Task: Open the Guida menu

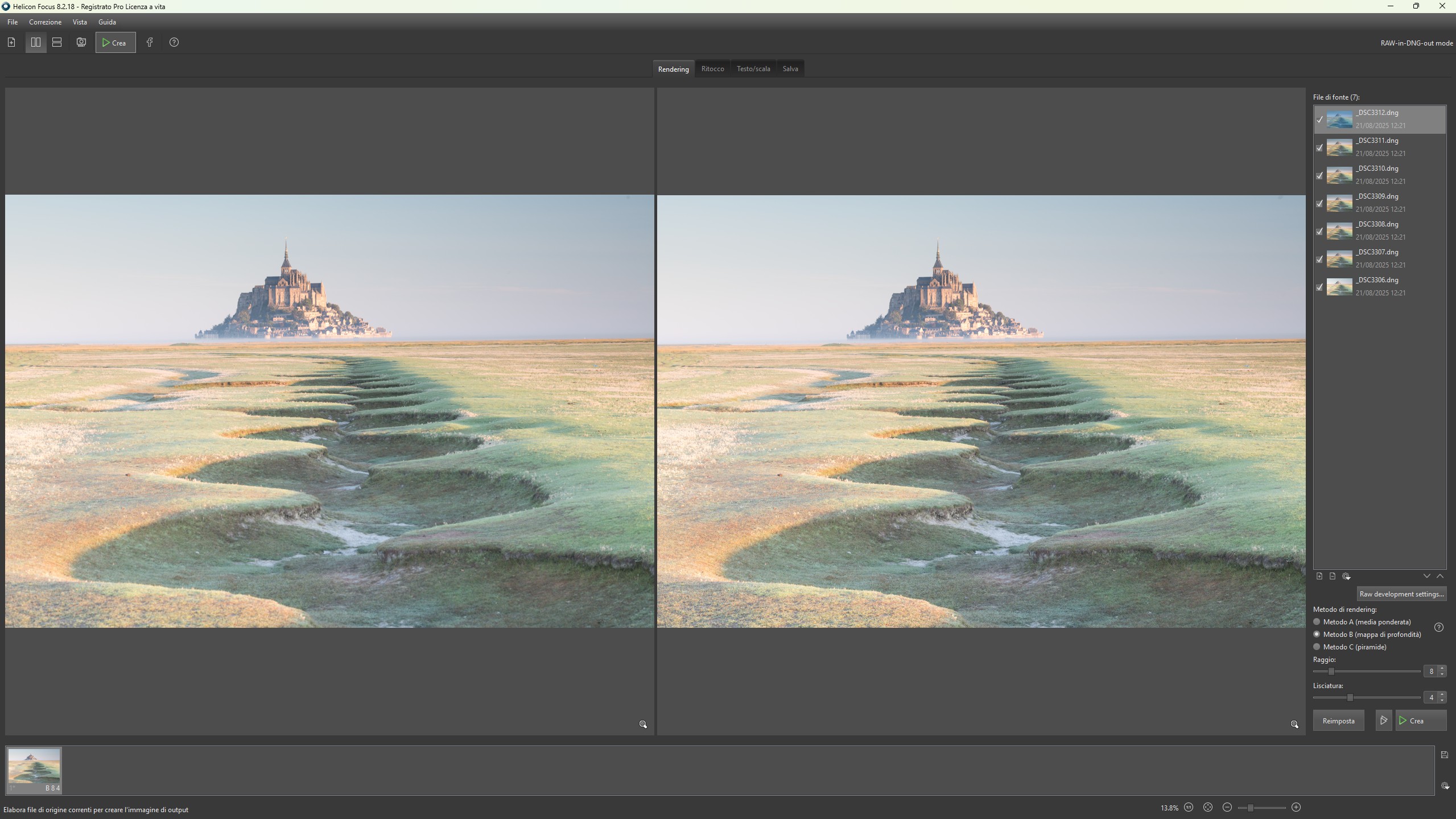Action: [x=107, y=22]
